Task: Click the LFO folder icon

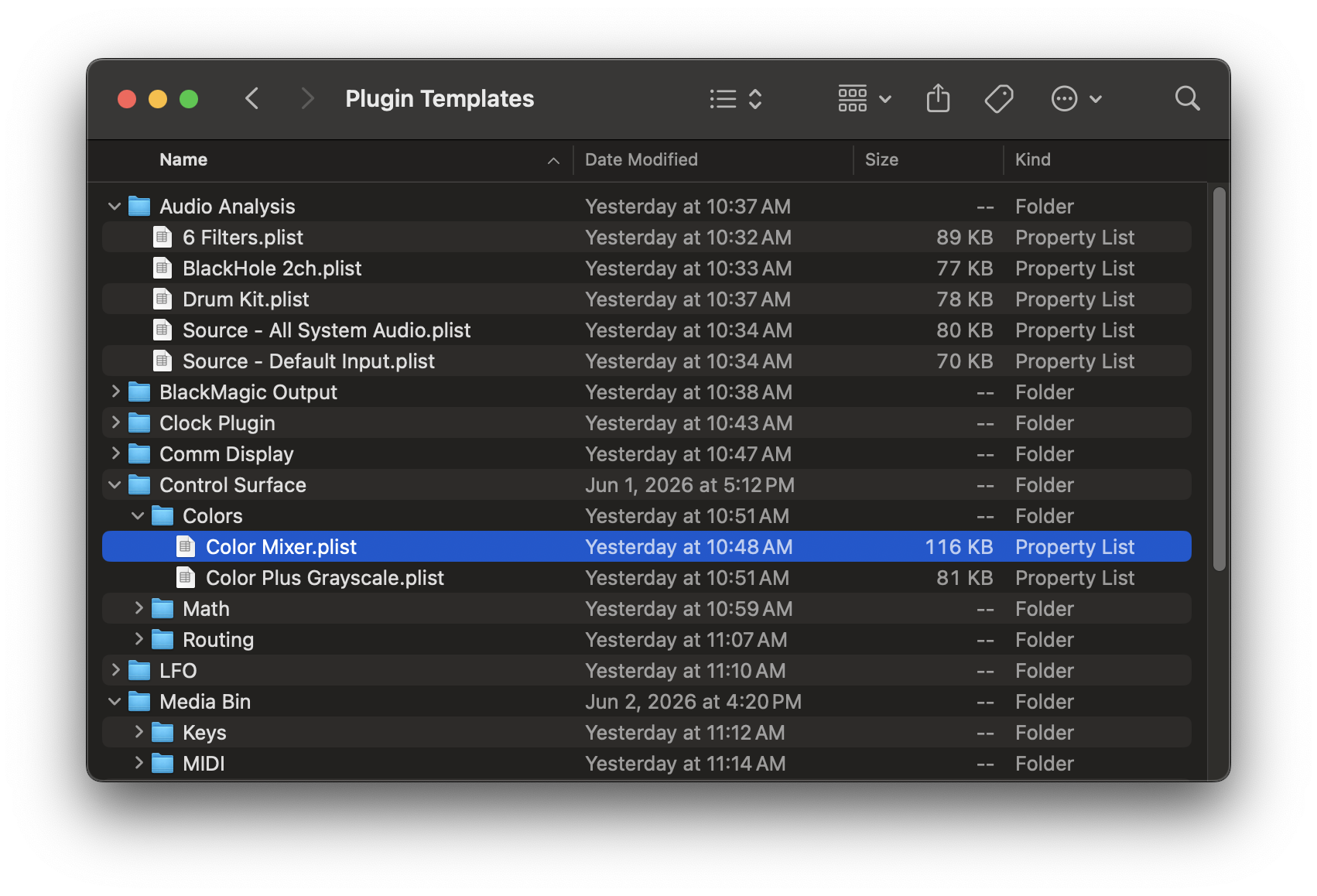Action: [139, 670]
